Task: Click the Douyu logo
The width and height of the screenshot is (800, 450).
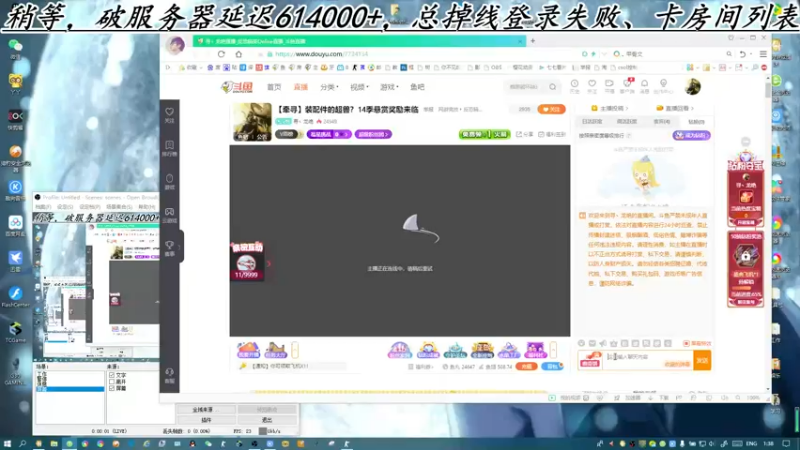Action: point(237,87)
